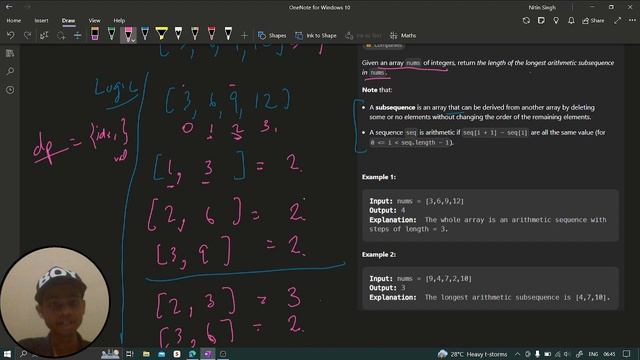Open notebook search in sidebar

[x=10, y=71]
